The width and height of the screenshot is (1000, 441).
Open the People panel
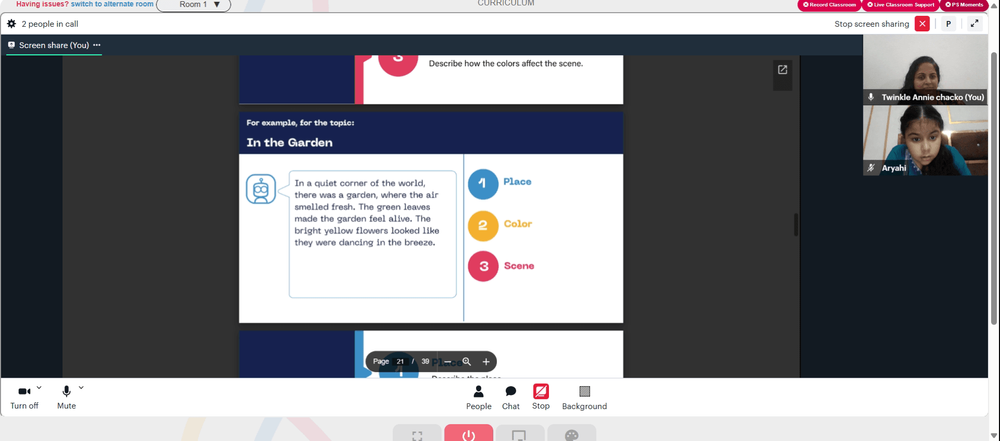(478, 398)
